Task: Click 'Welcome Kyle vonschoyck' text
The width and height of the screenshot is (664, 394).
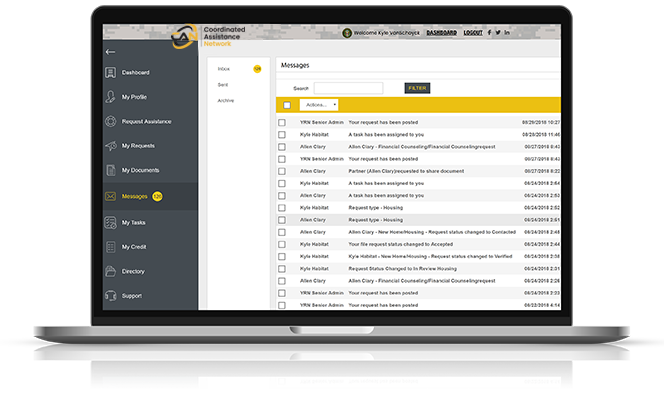Action: click(386, 33)
